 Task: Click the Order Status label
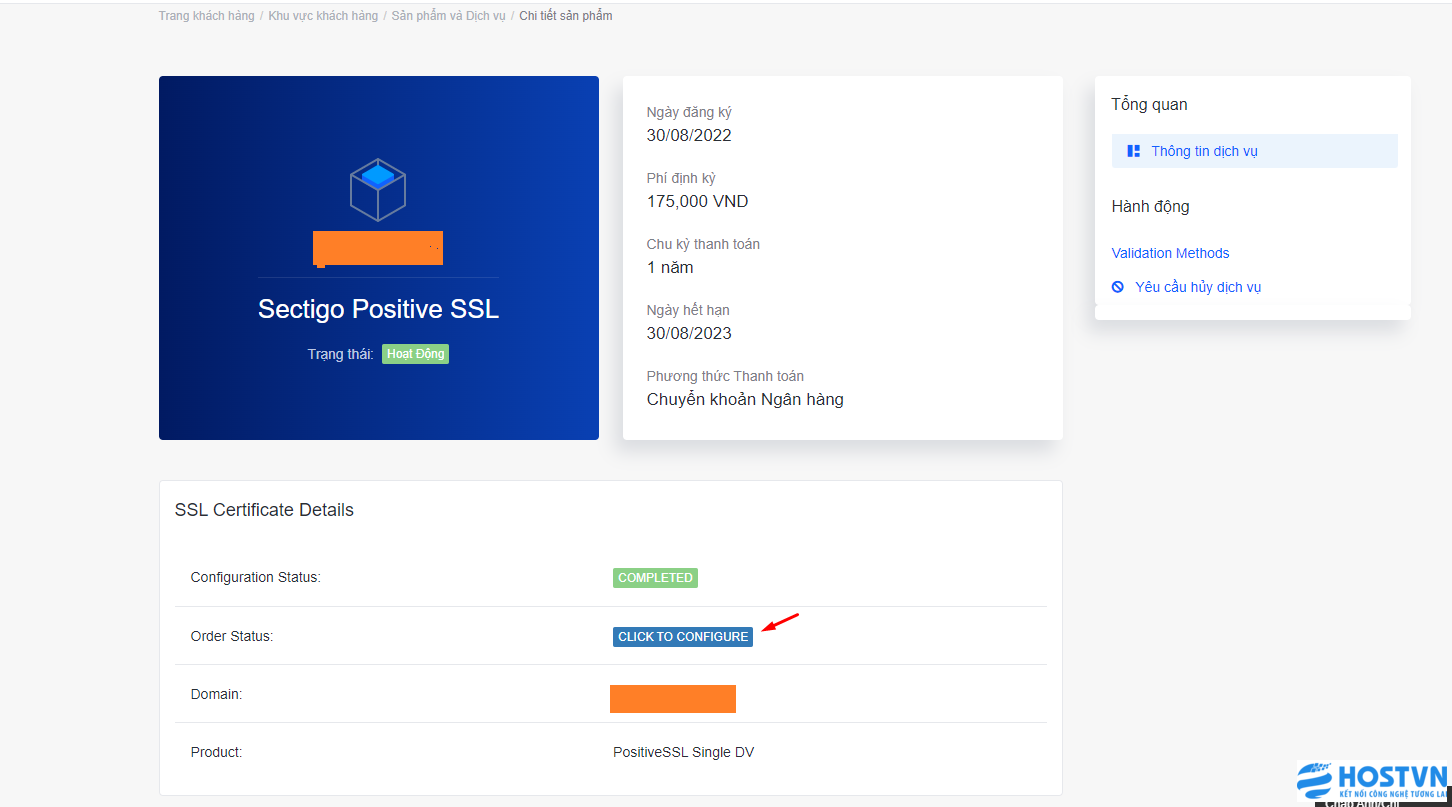tap(231, 636)
